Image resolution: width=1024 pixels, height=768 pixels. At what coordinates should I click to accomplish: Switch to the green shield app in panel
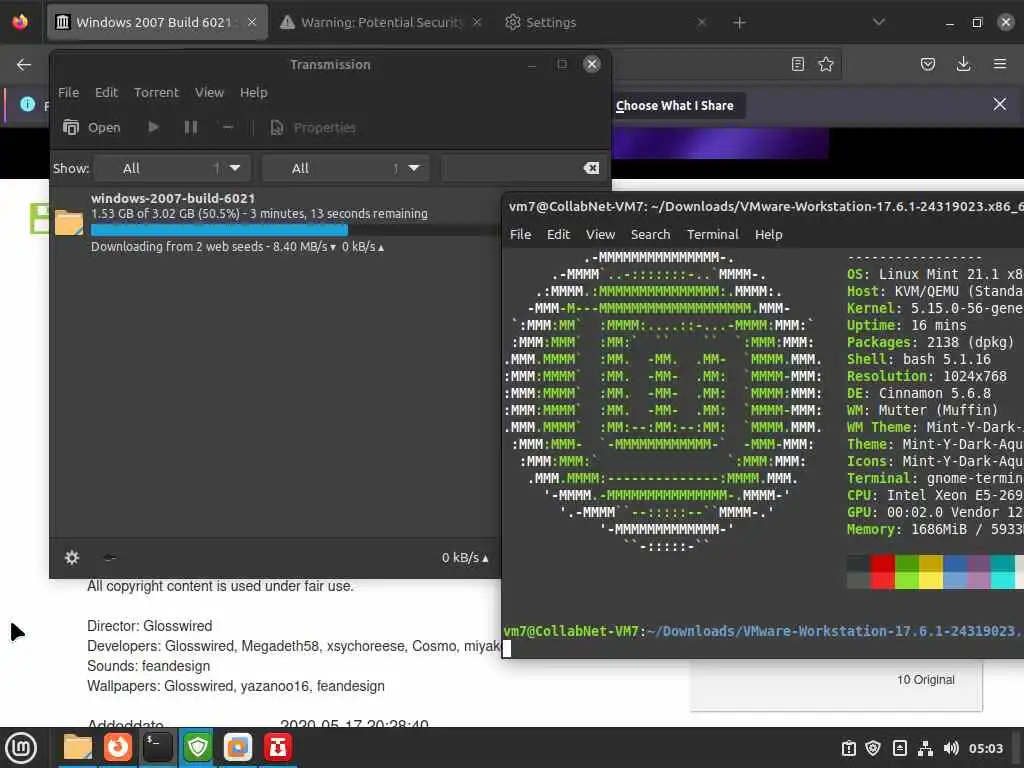(197, 747)
